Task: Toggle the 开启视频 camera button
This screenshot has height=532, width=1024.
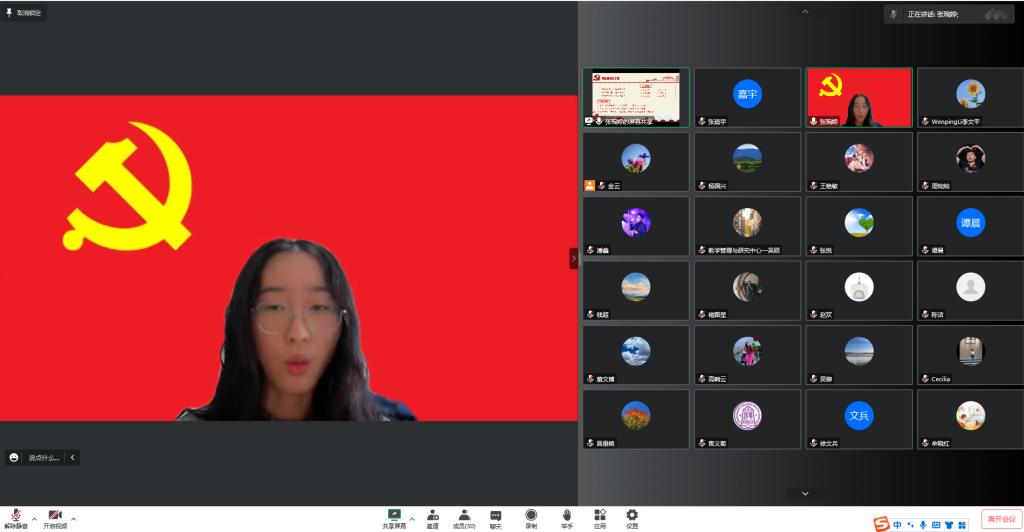Action: click(x=55, y=516)
